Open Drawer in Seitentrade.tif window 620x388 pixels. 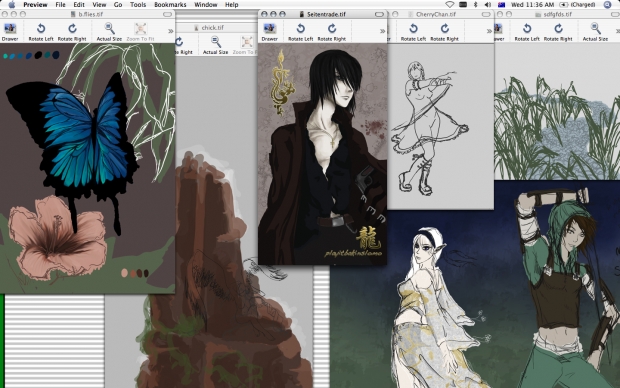click(270, 32)
